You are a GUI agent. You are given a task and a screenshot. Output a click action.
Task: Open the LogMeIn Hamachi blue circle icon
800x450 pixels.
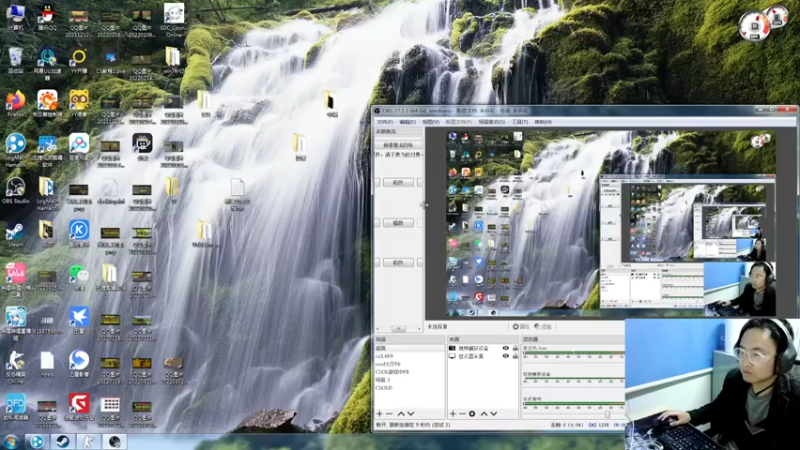click(x=16, y=149)
